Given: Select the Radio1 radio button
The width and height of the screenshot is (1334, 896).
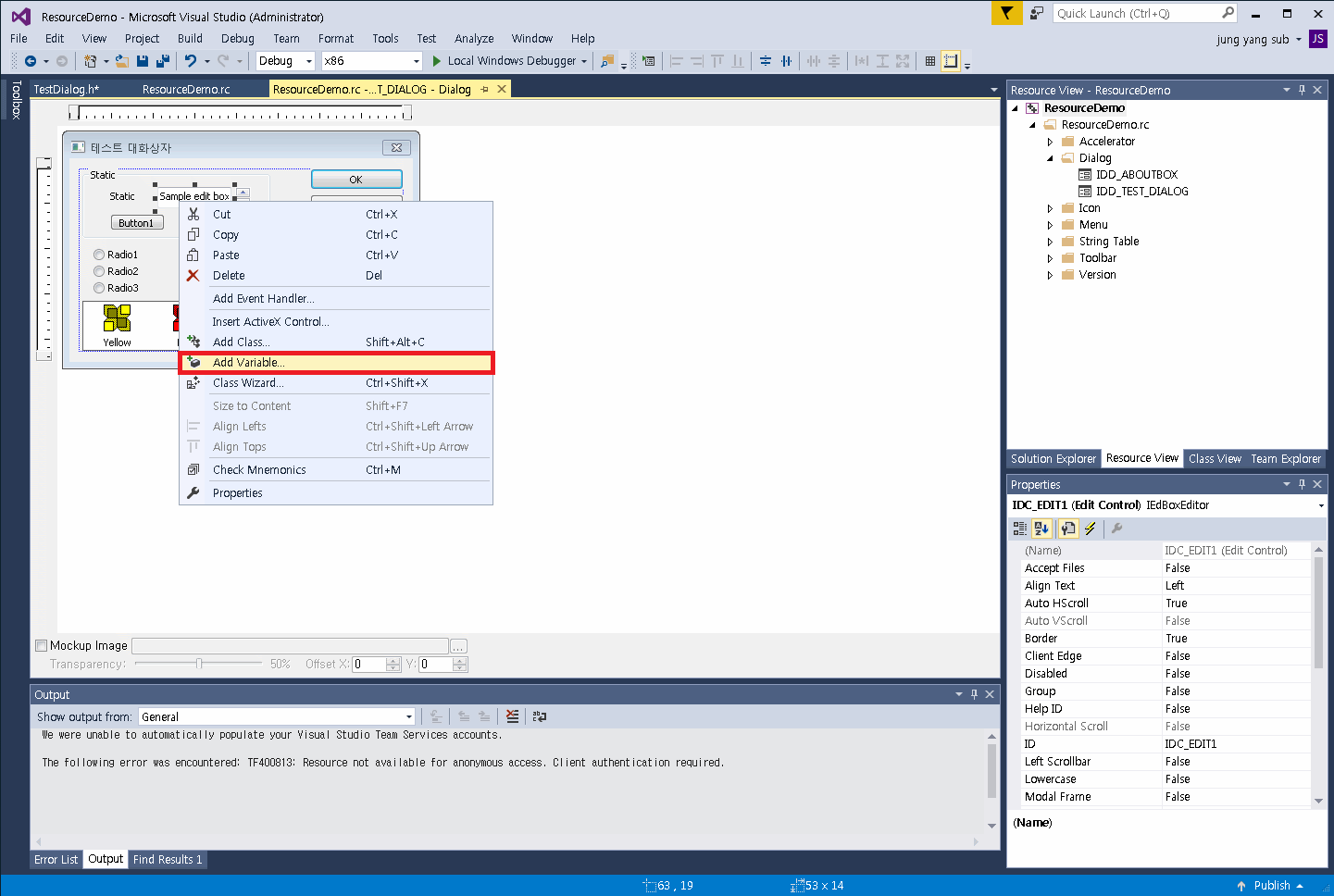Looking at the screenshot, I should click(x=99, y=255).
